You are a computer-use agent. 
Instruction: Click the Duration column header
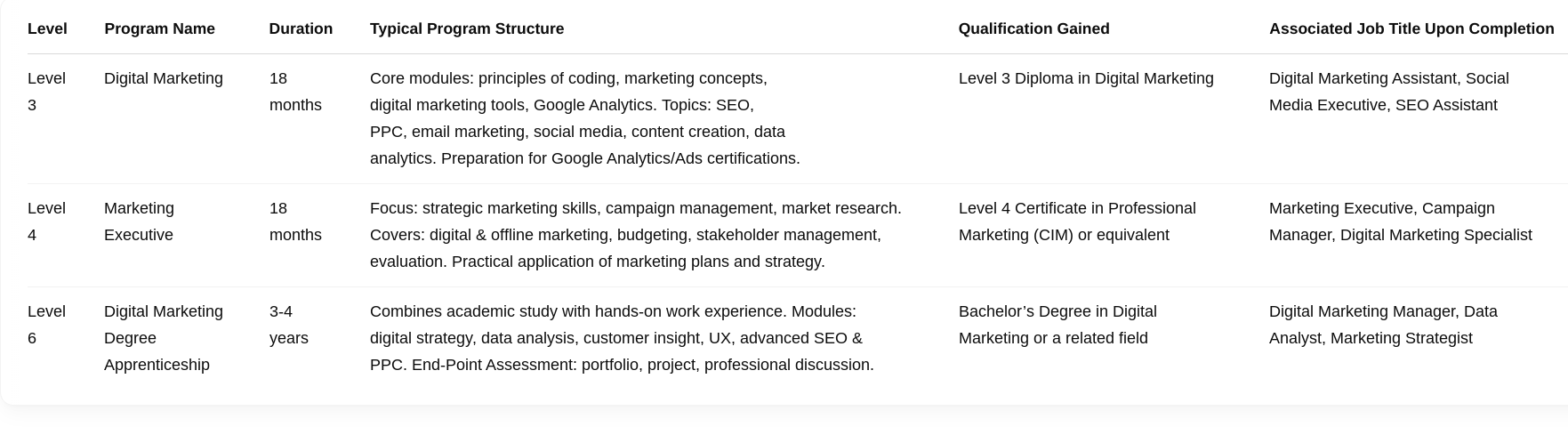tap(301, 28)
